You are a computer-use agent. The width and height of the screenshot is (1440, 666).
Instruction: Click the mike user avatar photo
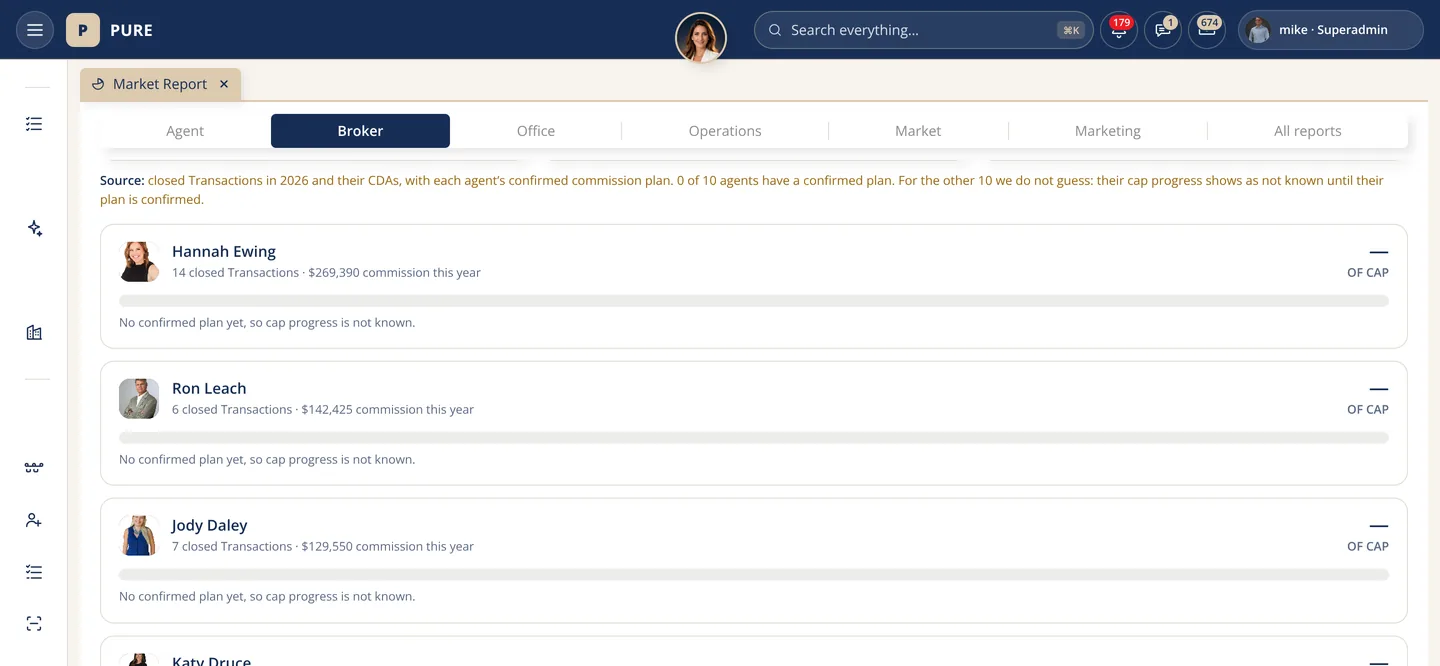pos(1259,30)
